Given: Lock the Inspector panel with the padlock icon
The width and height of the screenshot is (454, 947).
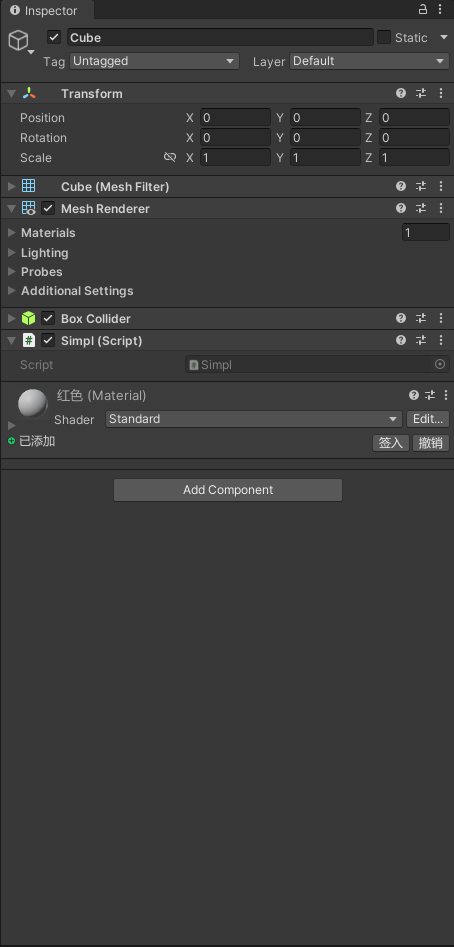Looking at the screenshot, I should [x=423, y=10].
